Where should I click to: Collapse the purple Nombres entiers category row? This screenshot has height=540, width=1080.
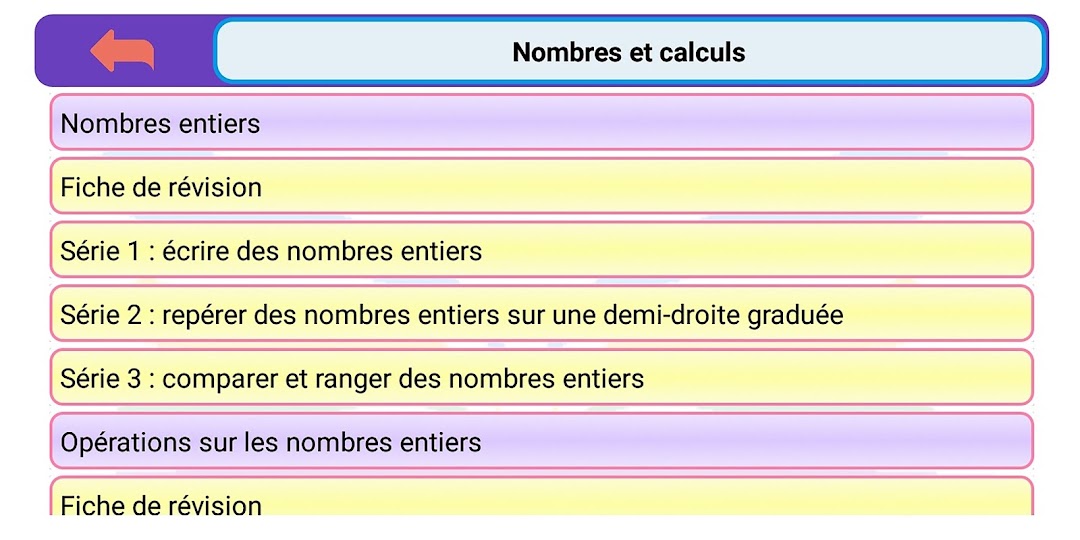pos(541,123)
